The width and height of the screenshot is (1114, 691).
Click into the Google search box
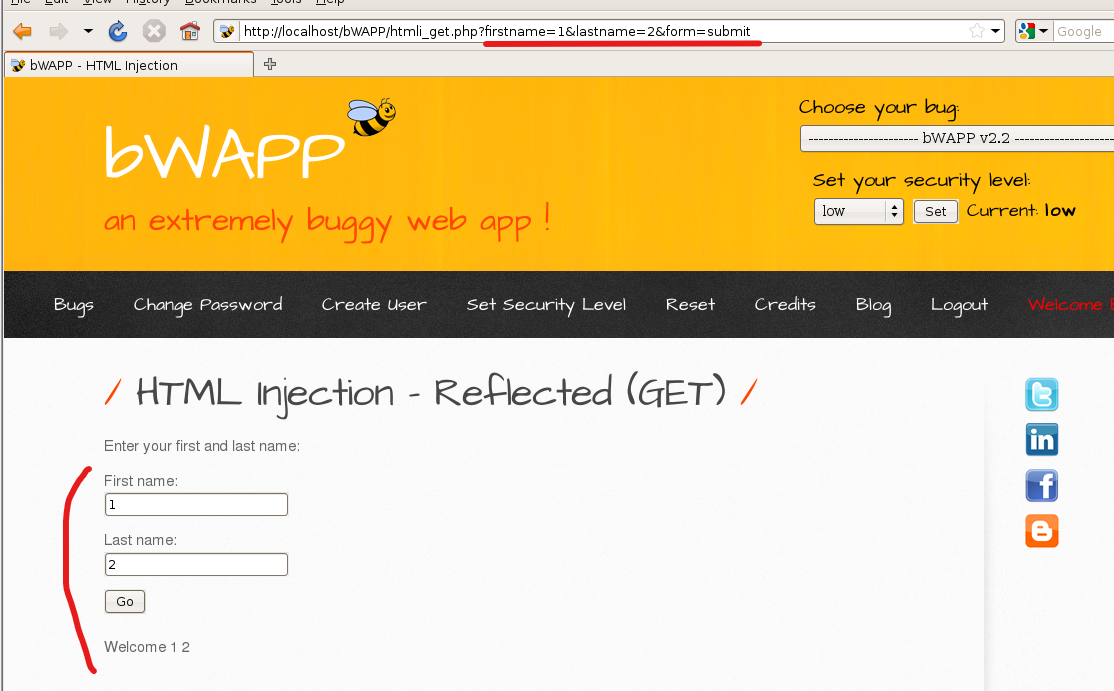point(1083,31)
